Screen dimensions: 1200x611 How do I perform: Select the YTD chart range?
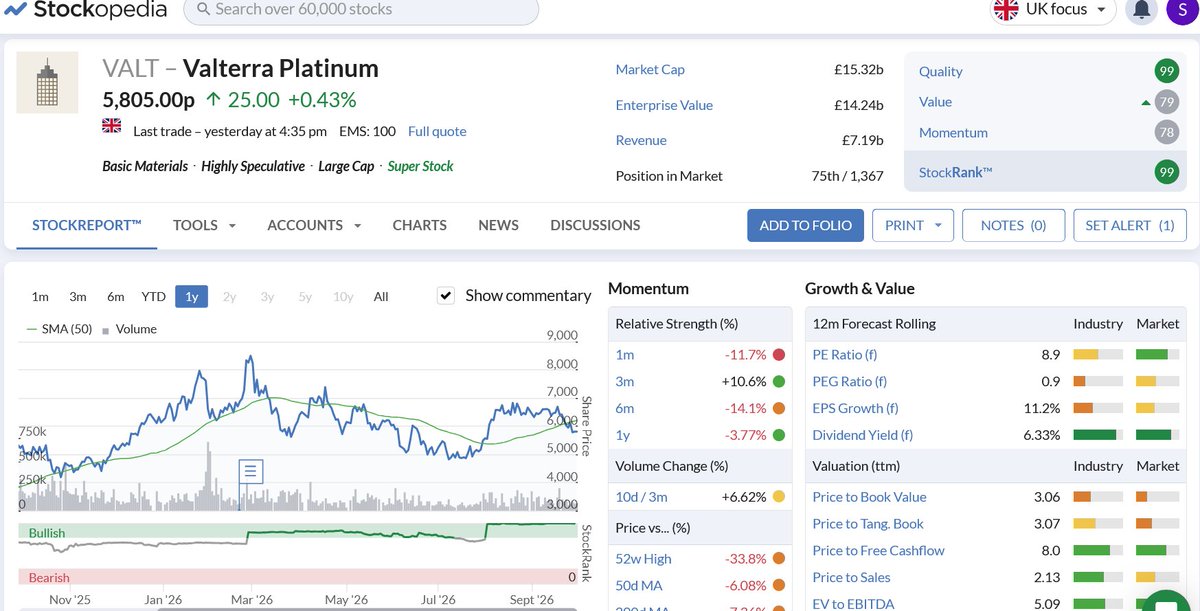(153, 296)
